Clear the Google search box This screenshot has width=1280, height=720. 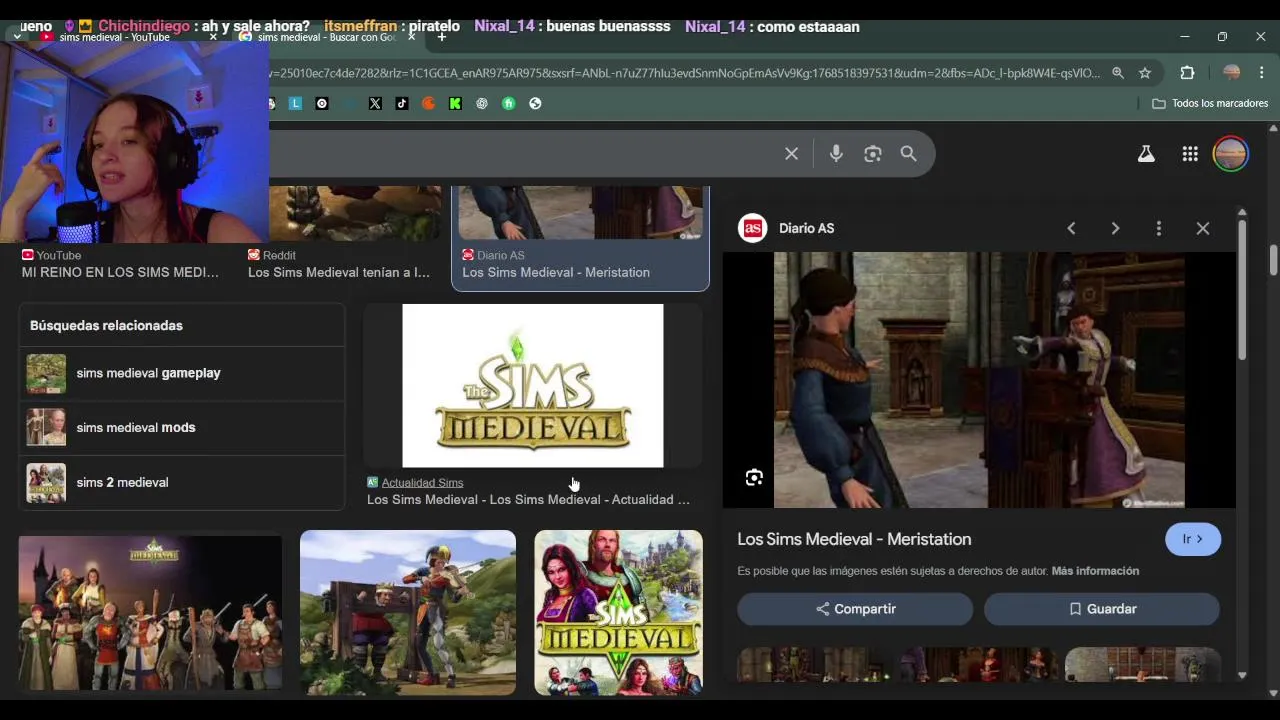point(791,154)
